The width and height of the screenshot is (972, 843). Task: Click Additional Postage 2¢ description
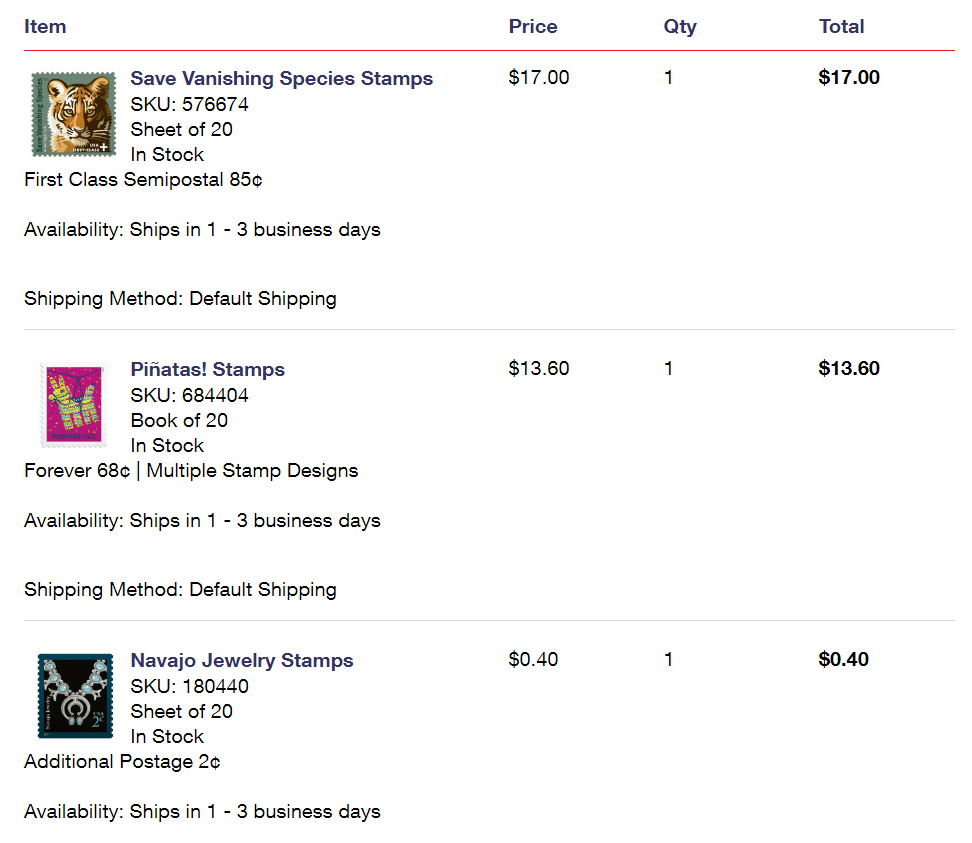(122, 762)
